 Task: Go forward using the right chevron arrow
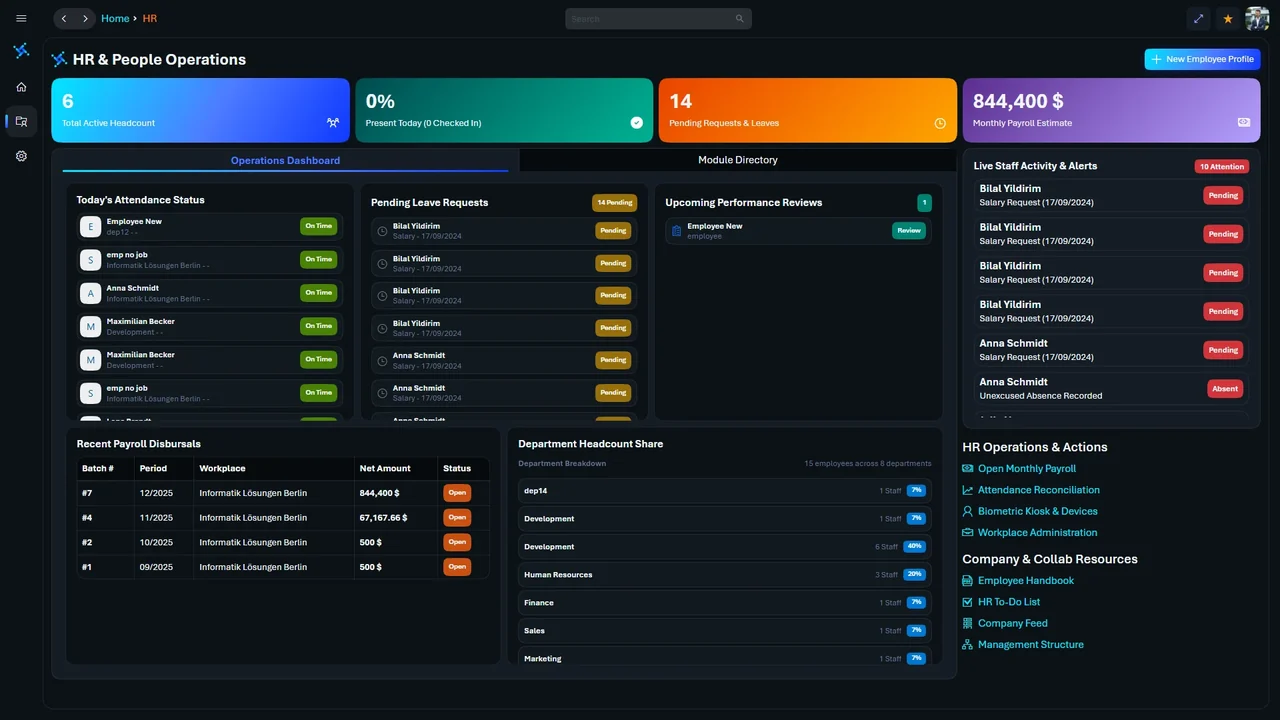coord(86,19)
